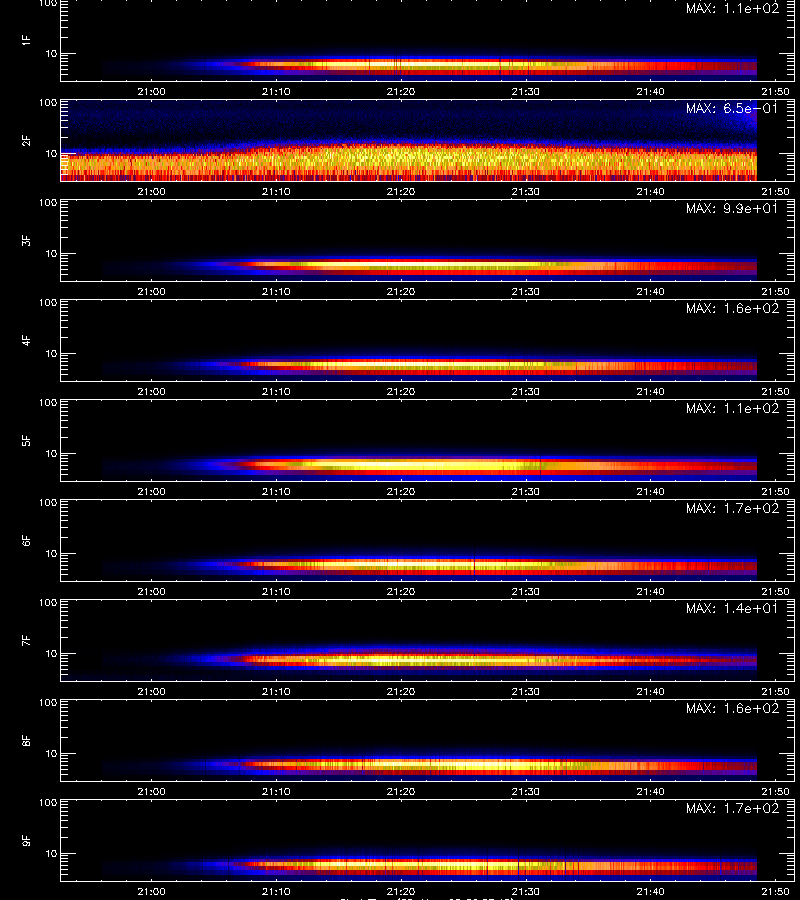Click the 21:40 tick label under 2F panel
This screenshot has height=900, width=800.
[x=650, y=192]
